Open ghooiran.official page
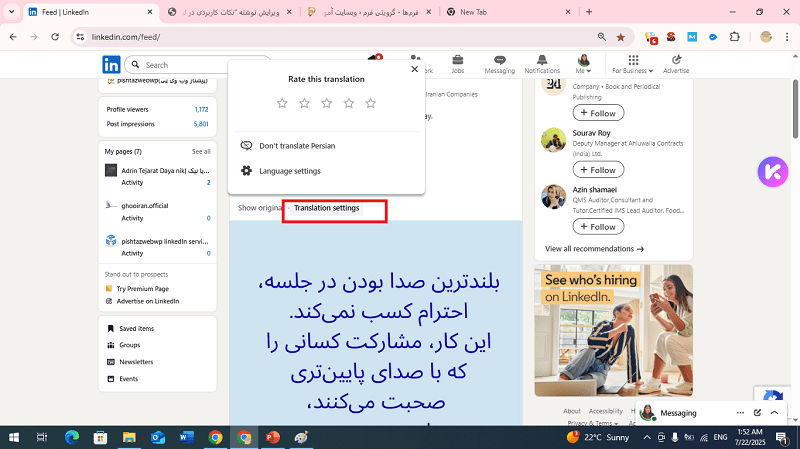 click(145, 206)
